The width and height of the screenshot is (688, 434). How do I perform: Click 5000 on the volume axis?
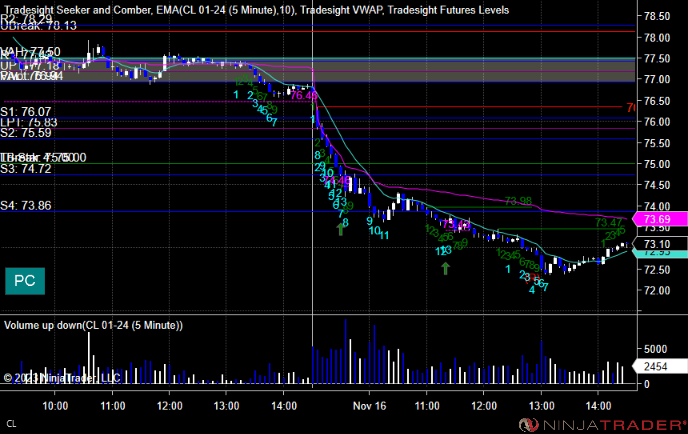point(656,349)
